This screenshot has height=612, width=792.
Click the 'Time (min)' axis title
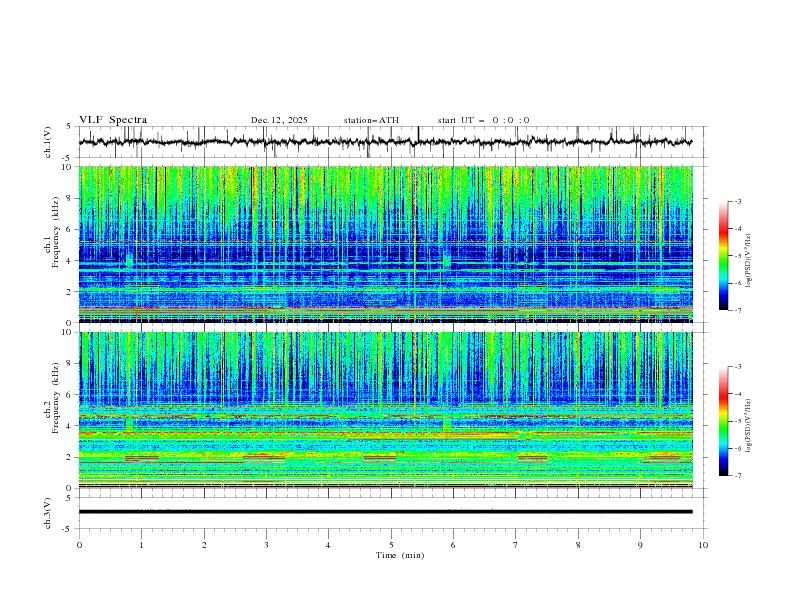[400, 555]
